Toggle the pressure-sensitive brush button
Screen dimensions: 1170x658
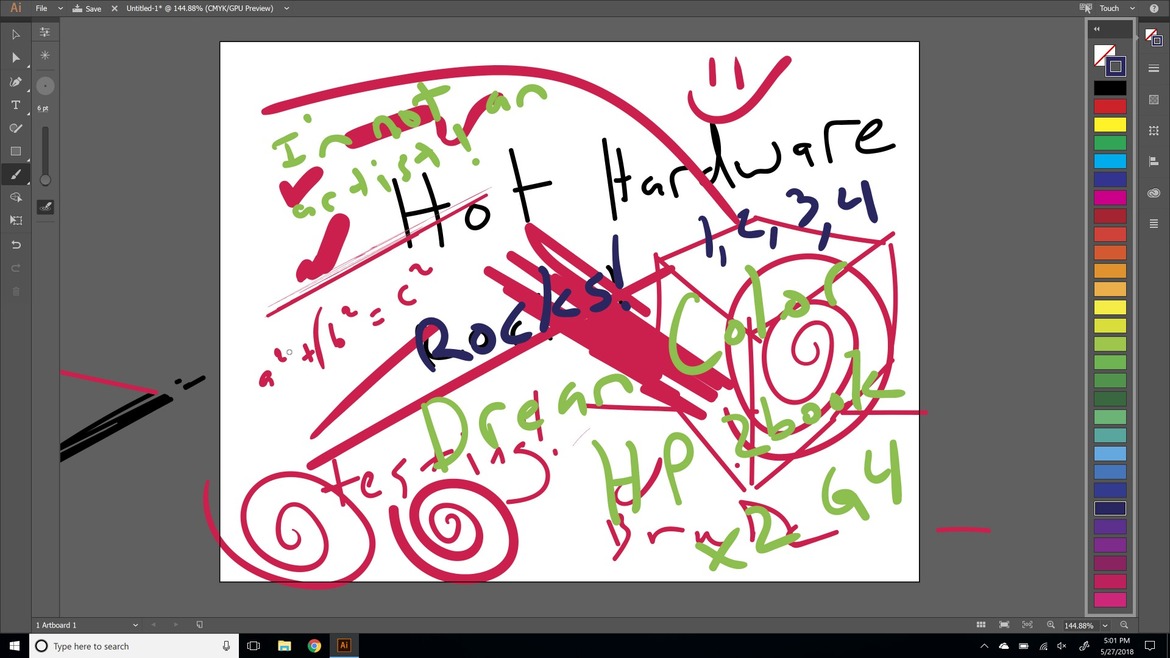(x=45, y=207)
